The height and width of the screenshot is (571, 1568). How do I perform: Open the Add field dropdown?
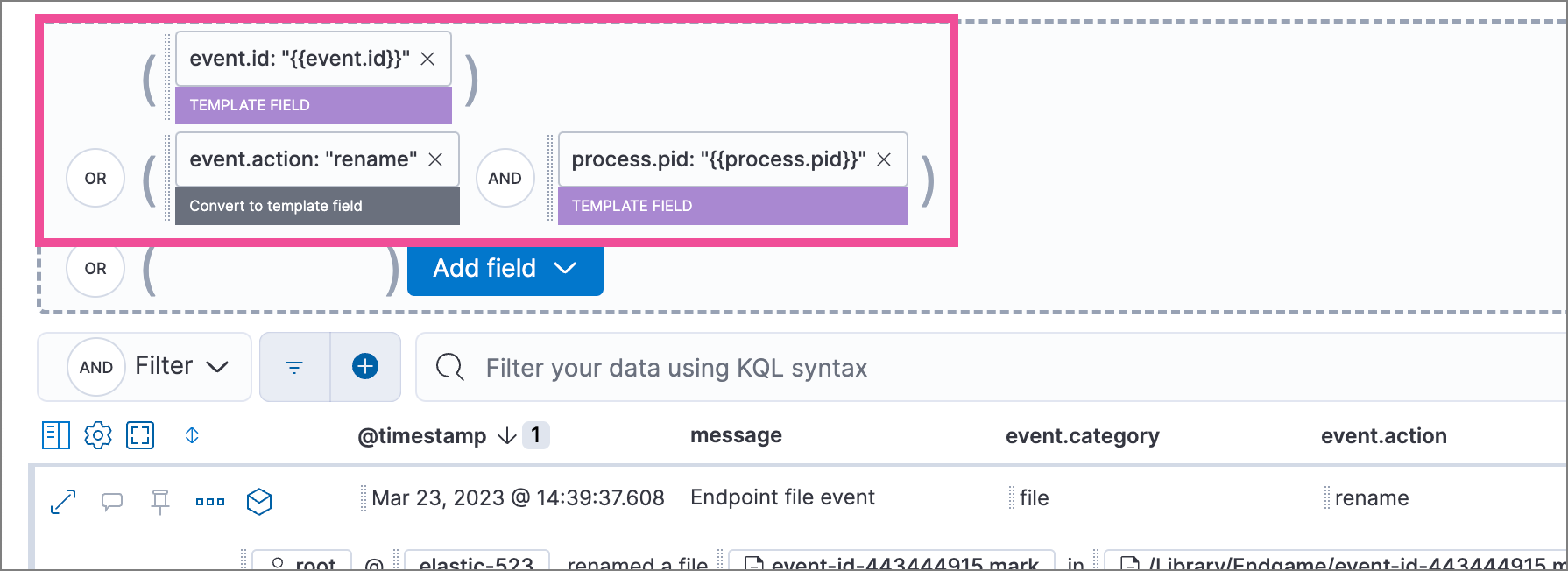point(505,268)
